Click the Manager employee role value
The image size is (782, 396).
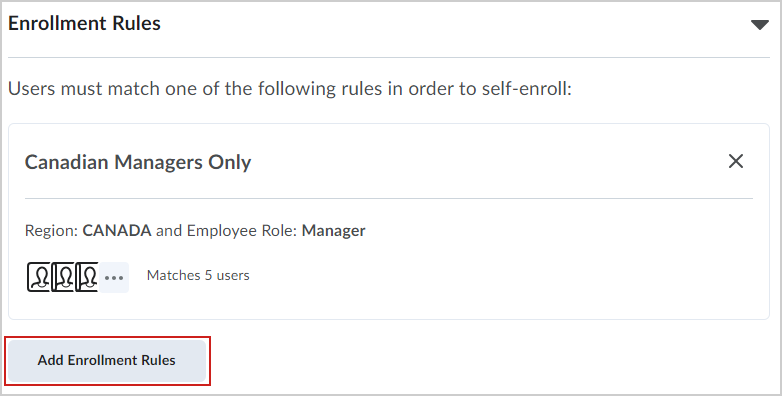(x=334, y=230)
